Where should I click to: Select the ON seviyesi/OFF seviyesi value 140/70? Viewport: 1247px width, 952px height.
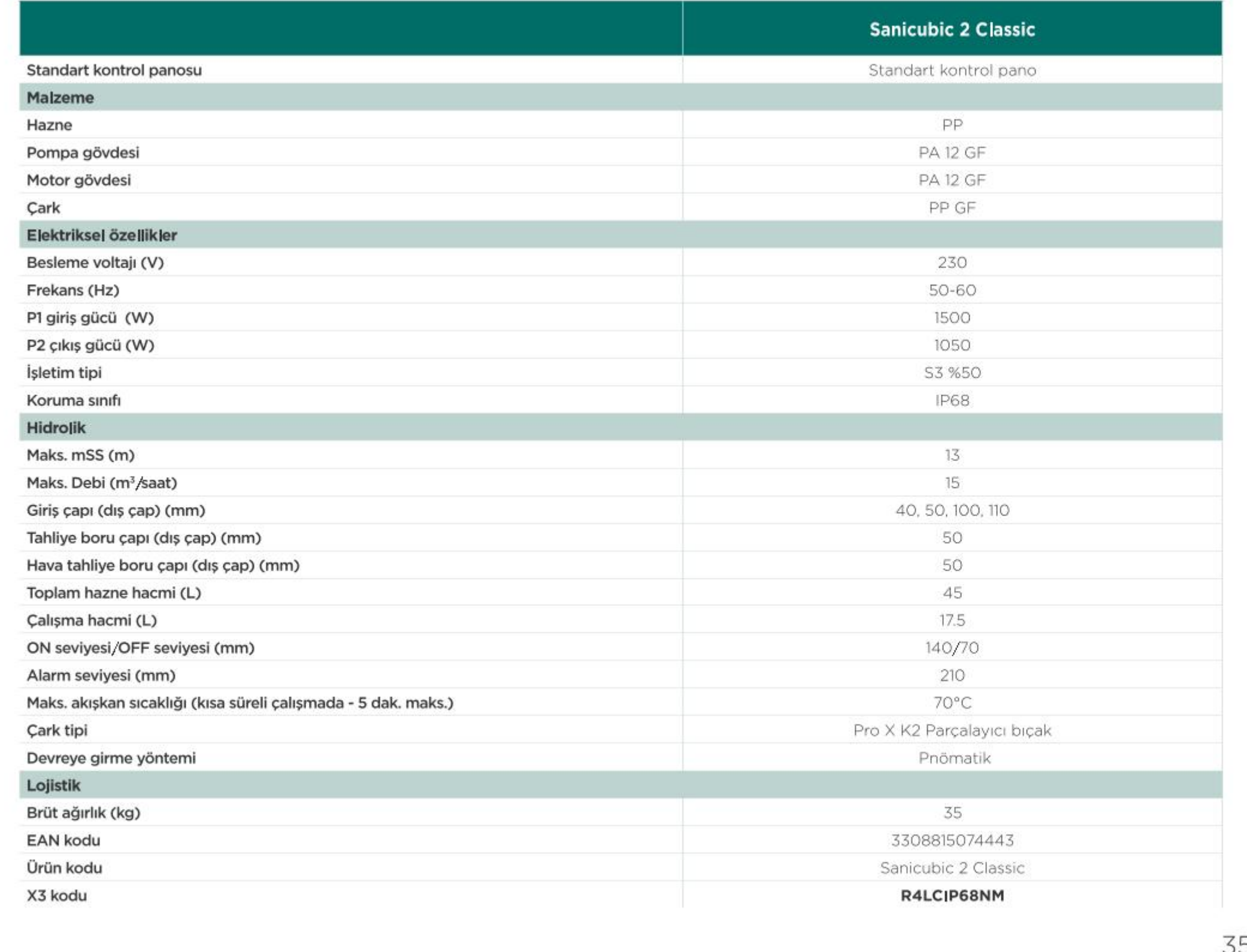[x=952, y=648]
